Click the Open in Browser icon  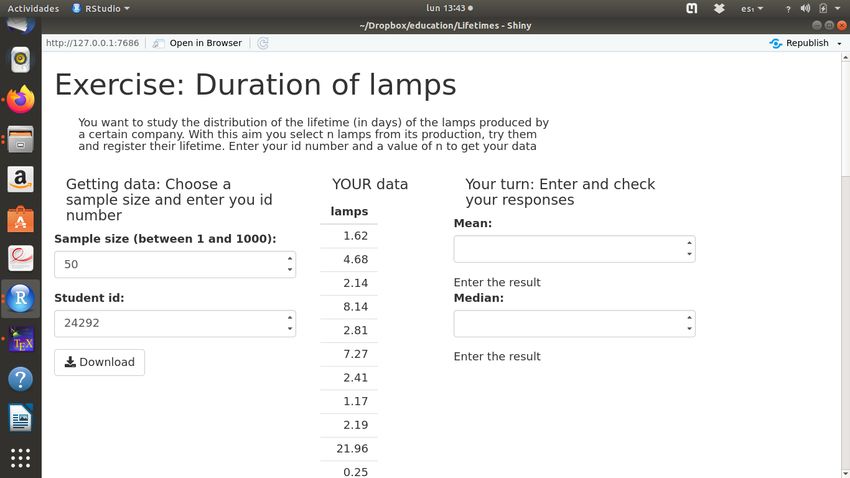click(158, 43)
